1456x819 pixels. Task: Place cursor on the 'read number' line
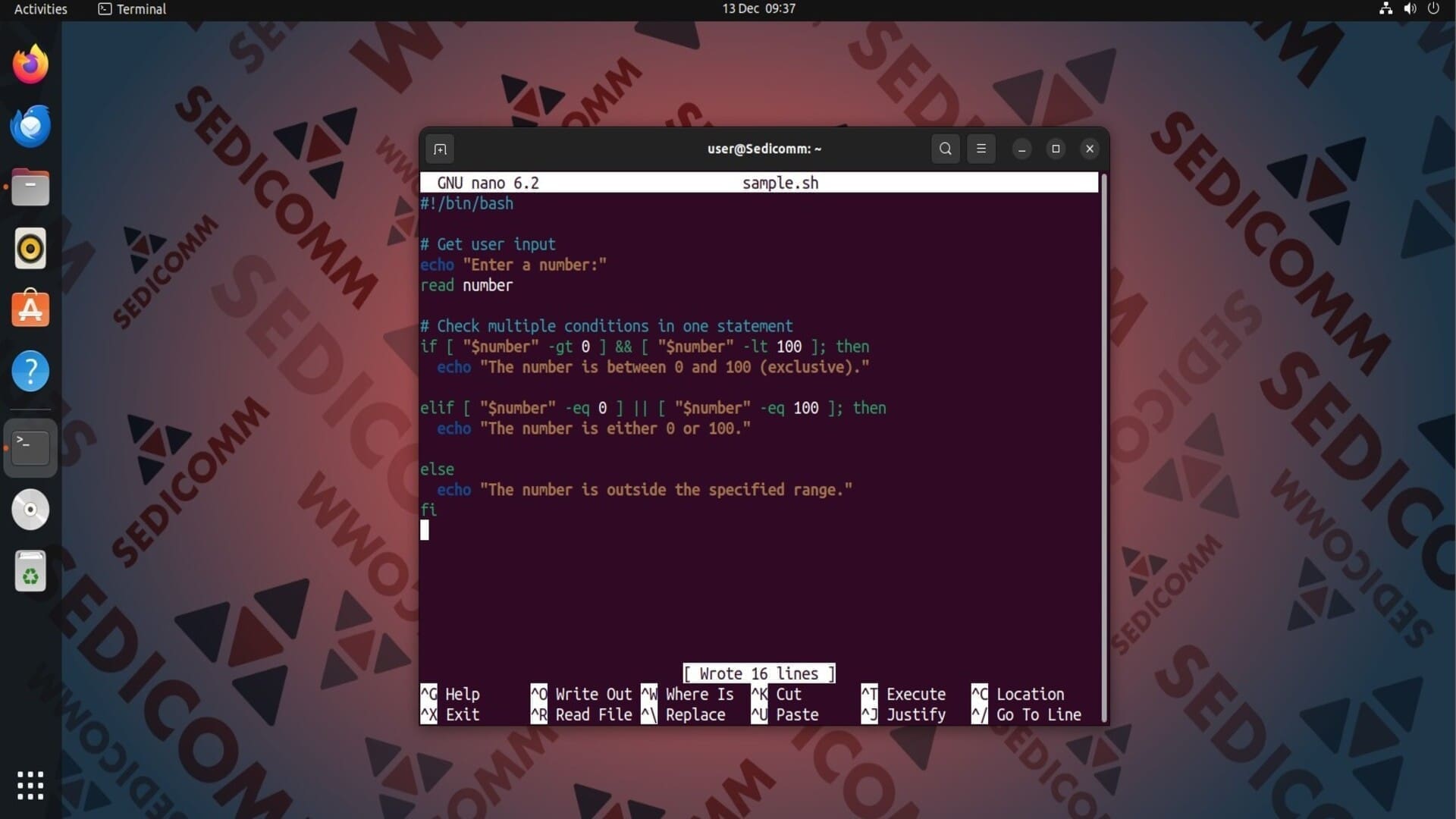466,286
